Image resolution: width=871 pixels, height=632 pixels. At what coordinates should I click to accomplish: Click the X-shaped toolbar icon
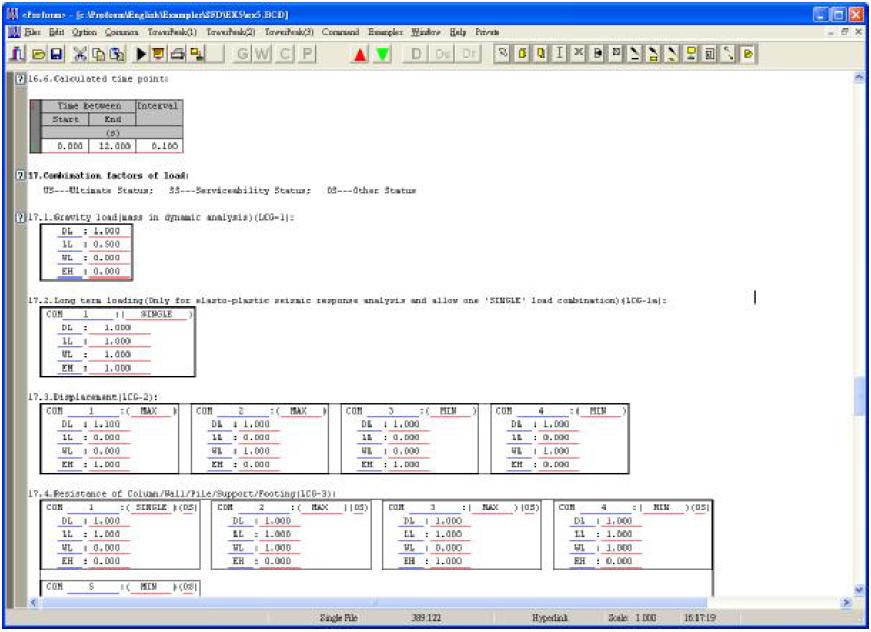point(578,53)
